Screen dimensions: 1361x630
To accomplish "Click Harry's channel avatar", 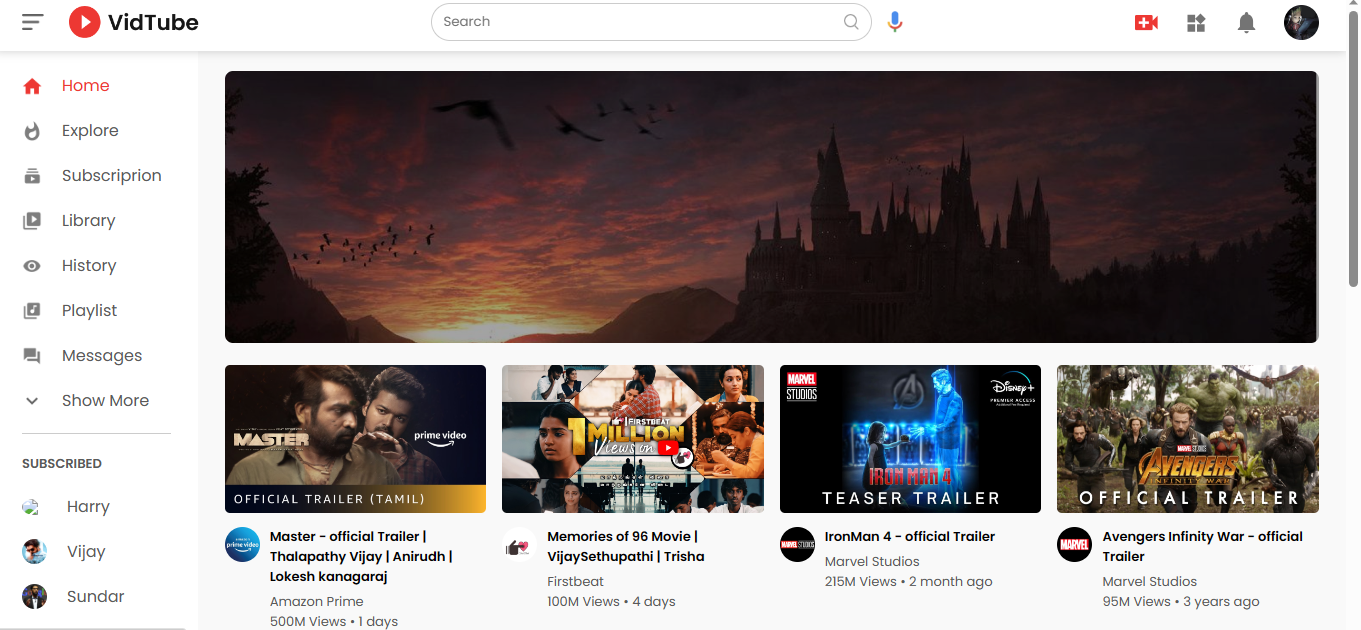I will point(32,507).
